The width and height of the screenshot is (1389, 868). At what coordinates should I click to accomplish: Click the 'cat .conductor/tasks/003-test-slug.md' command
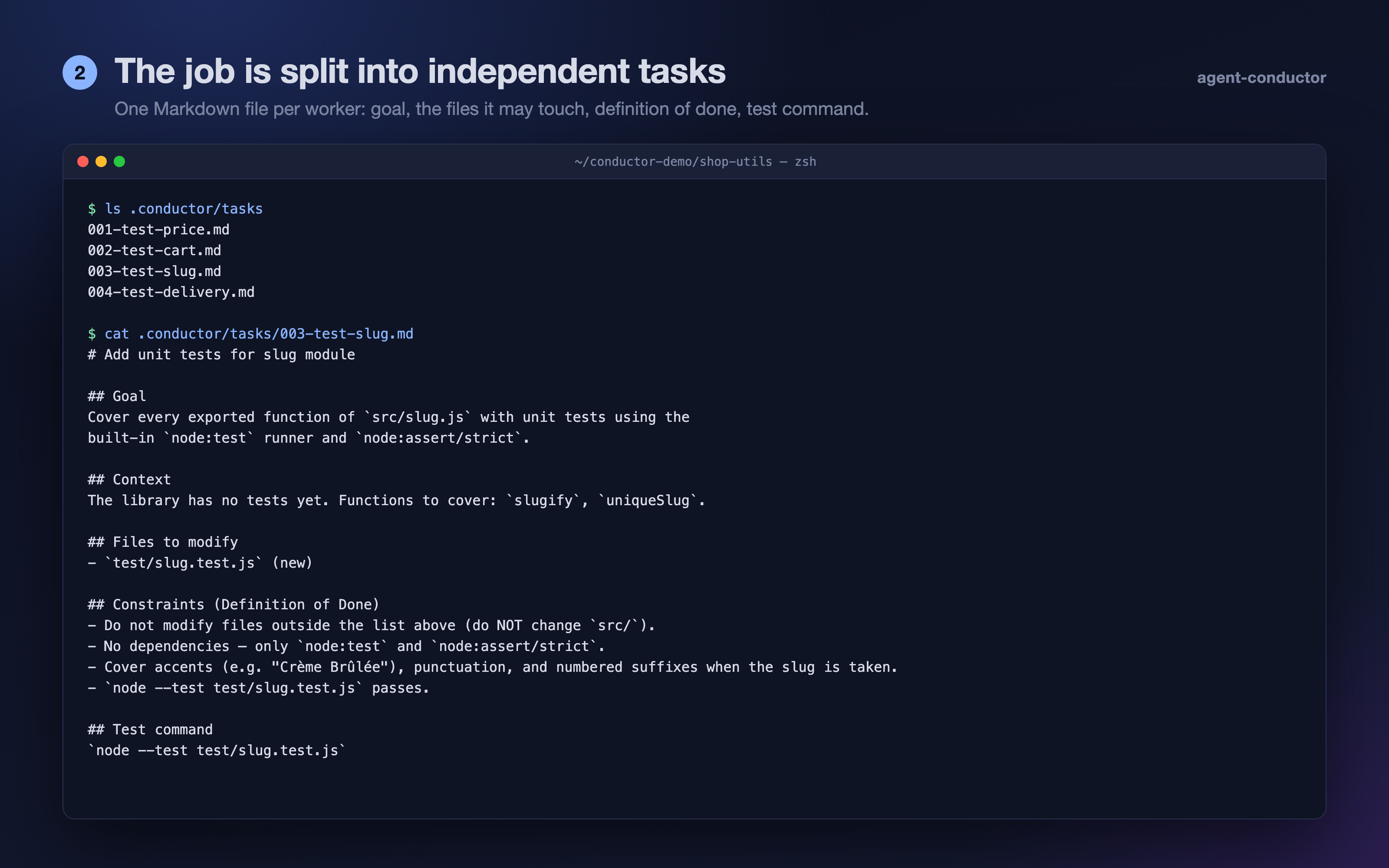pos(250,334)
